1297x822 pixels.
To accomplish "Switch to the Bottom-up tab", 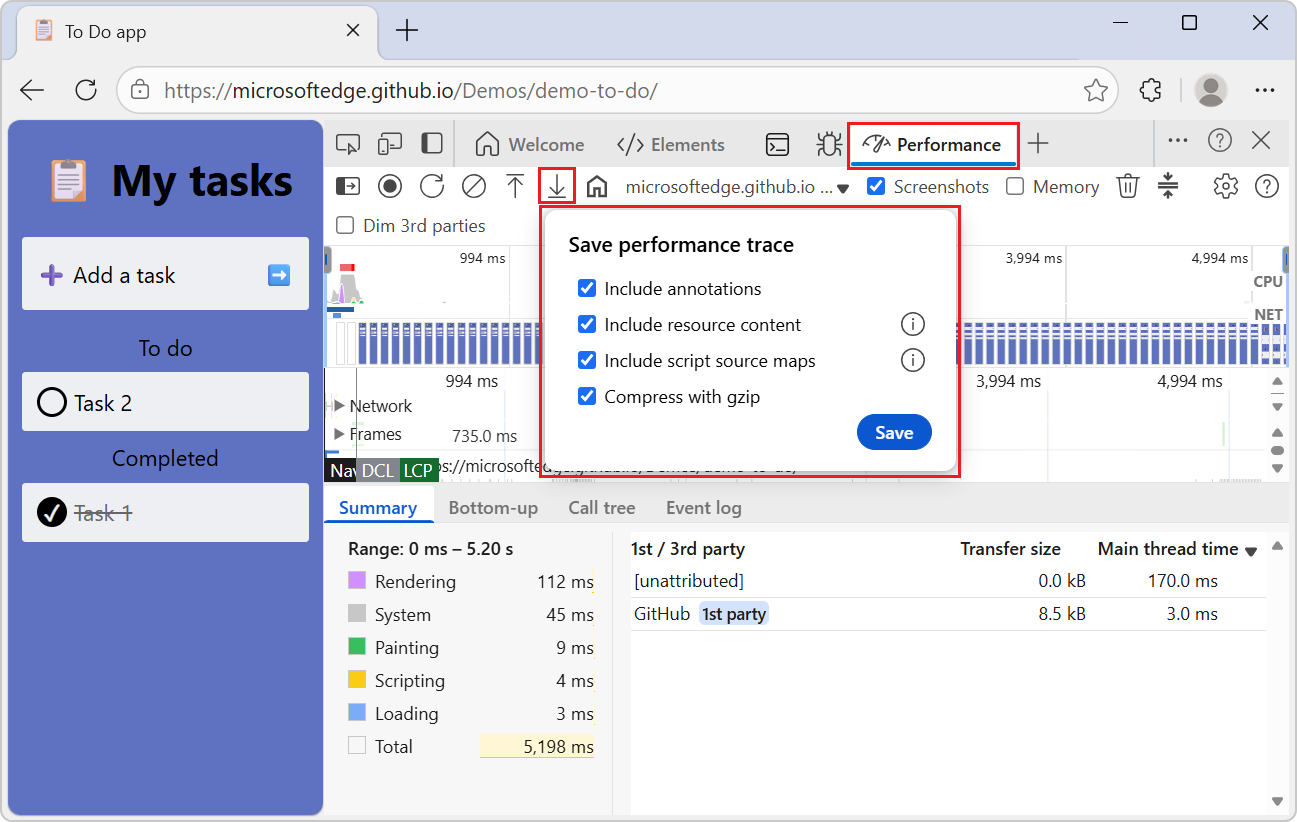I will tap(493, 507).
